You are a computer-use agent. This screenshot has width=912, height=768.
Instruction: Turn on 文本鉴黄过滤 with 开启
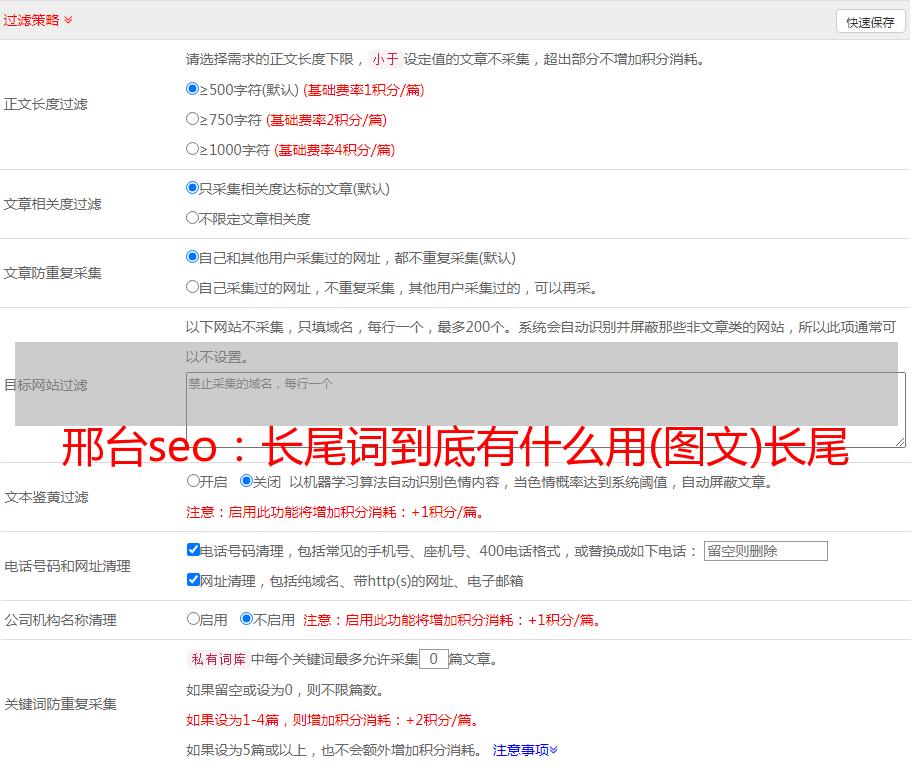pos(194,481)
